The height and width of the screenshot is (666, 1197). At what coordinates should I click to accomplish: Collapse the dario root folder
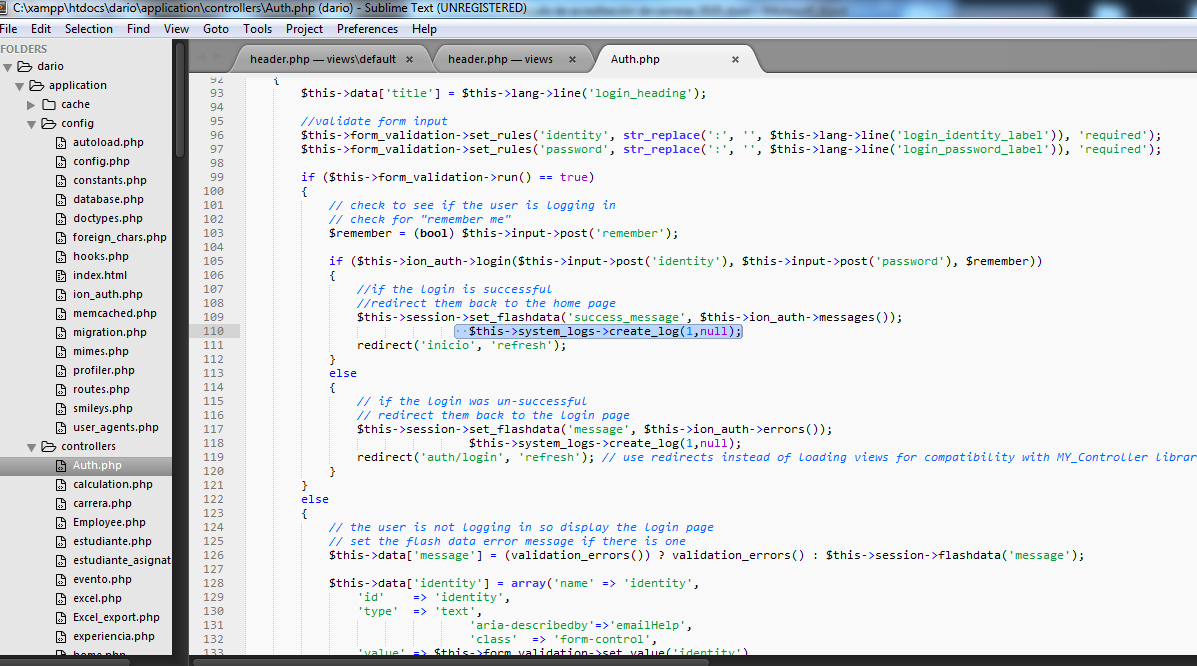(x=8, y=67)
